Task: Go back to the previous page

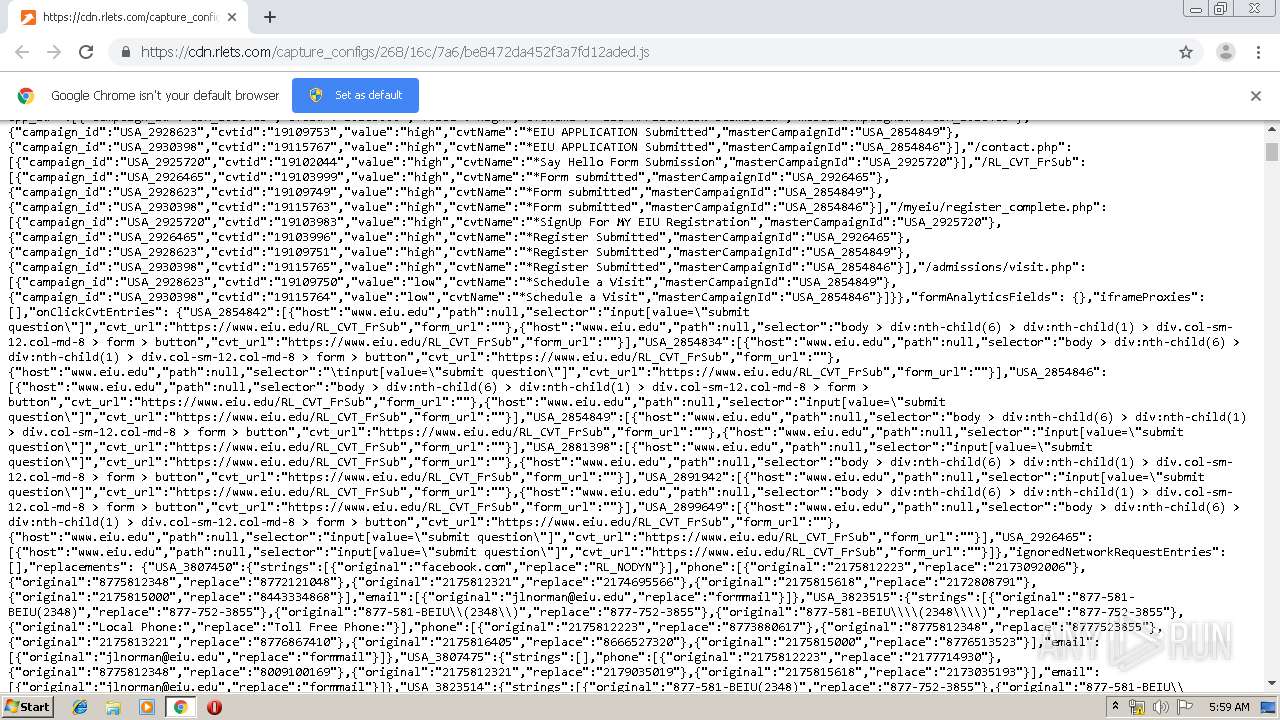Action: tap(22, 52)
